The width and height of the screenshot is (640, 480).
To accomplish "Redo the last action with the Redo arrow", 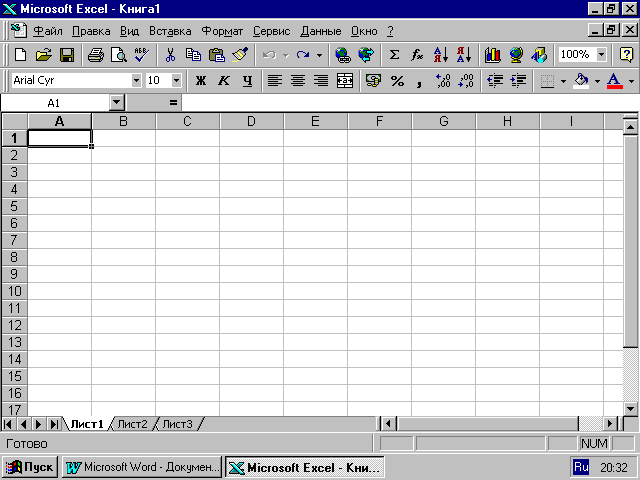I will point(303,55).
